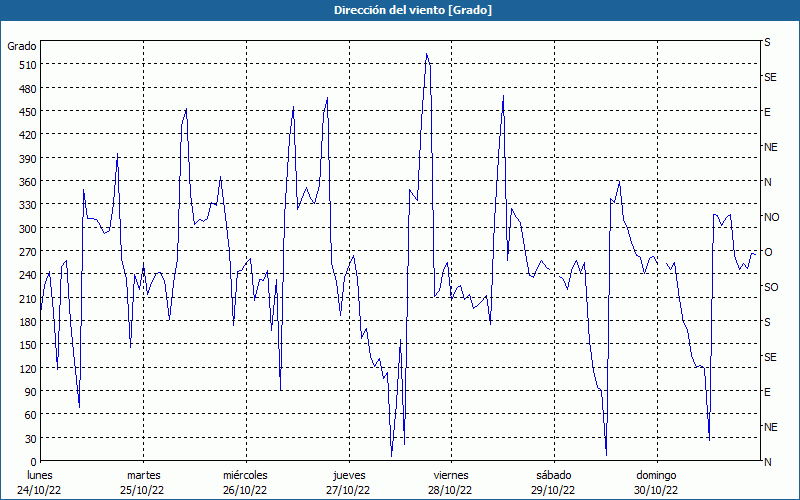Pick the date 26/10/22
The image size is (800, 500).
pyautogui.click(x=245, y=490)
